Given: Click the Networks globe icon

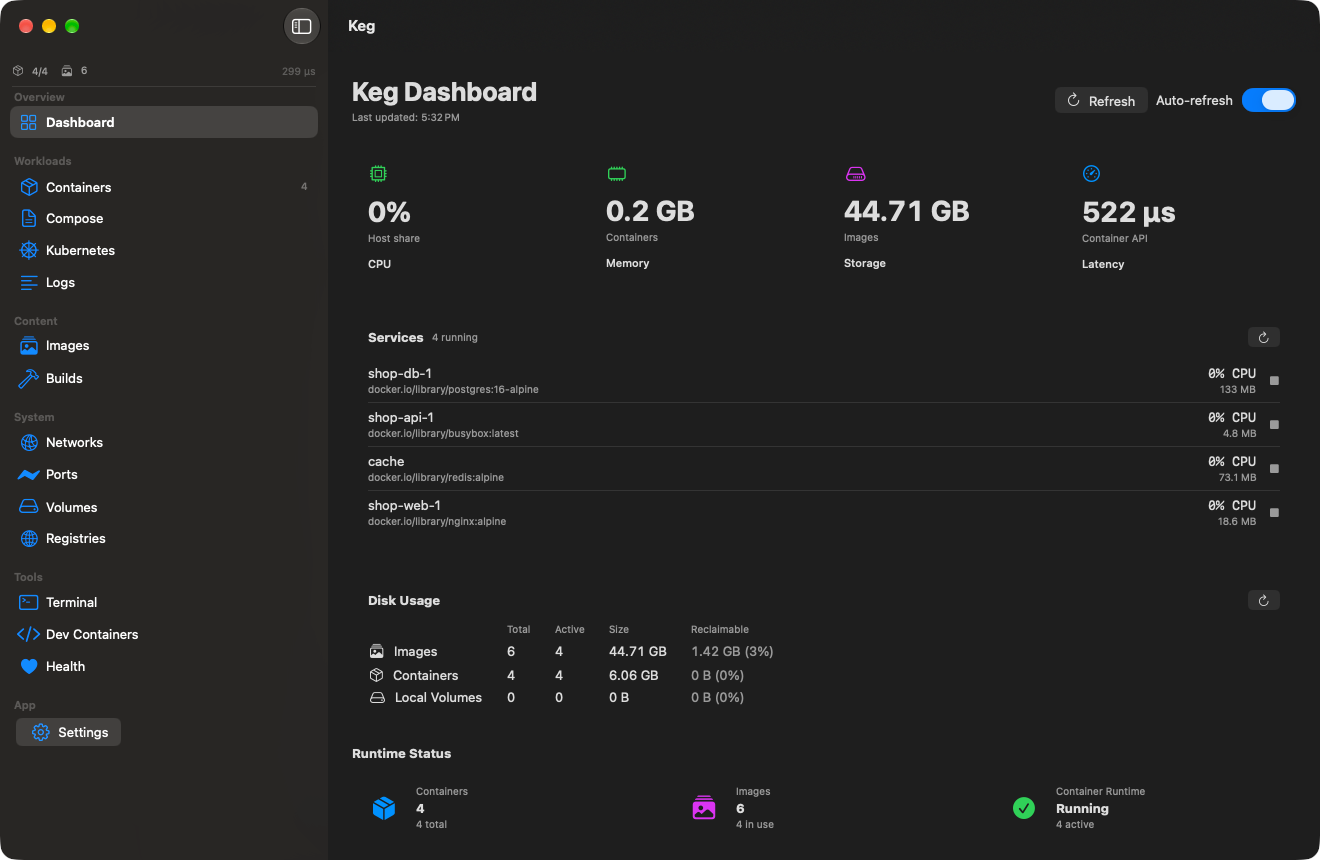Looking at the screenshot, I should (x=29, y=442).
